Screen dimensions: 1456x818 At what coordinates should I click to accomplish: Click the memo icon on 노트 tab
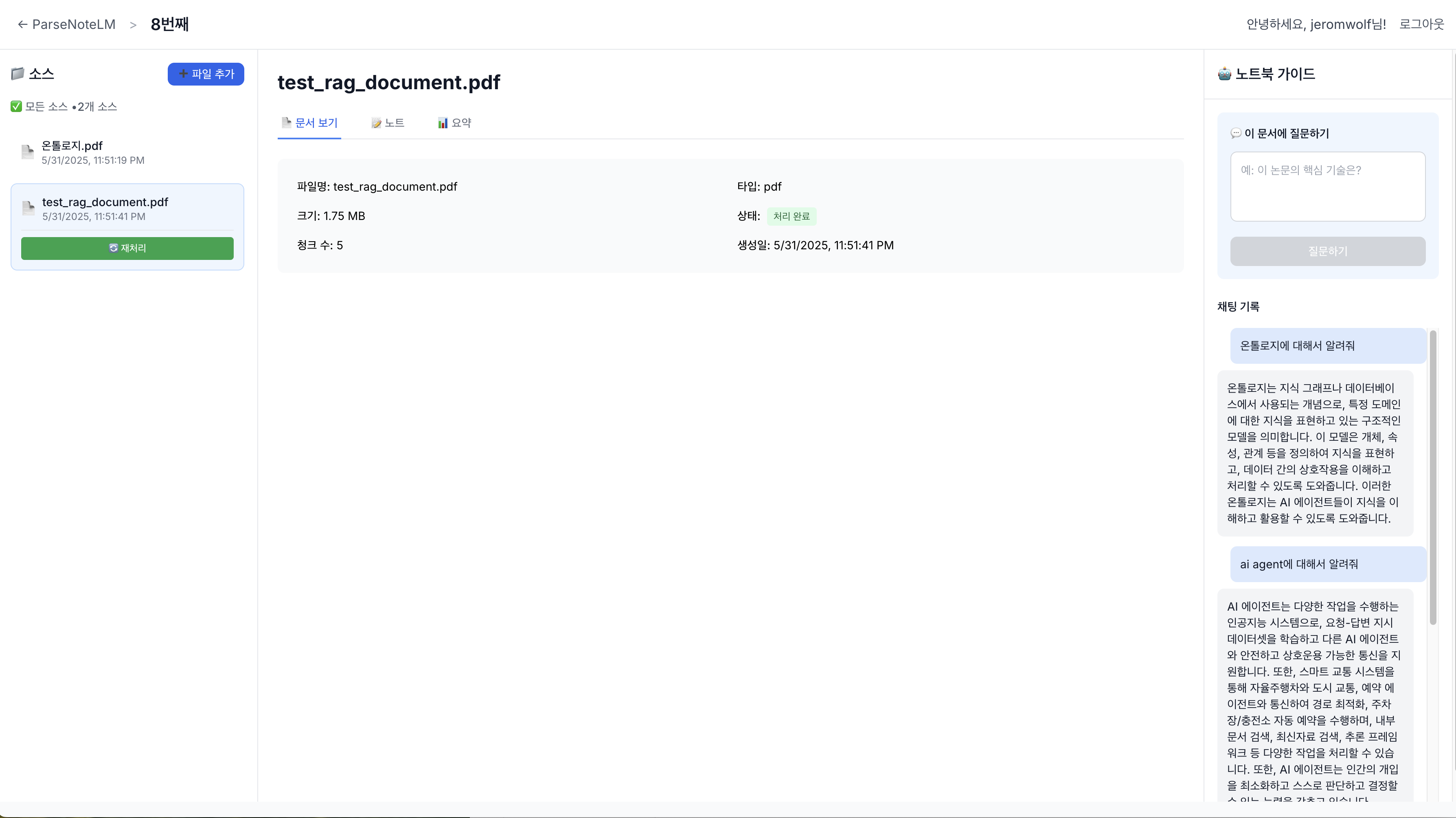pyautogui.click(x=376, y=123)
